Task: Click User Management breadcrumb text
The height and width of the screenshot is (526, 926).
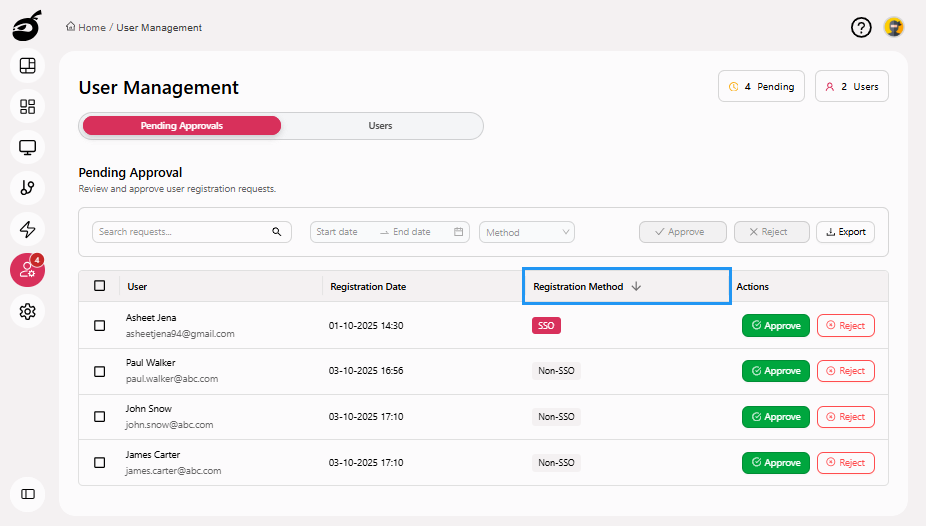Action: 159,28
